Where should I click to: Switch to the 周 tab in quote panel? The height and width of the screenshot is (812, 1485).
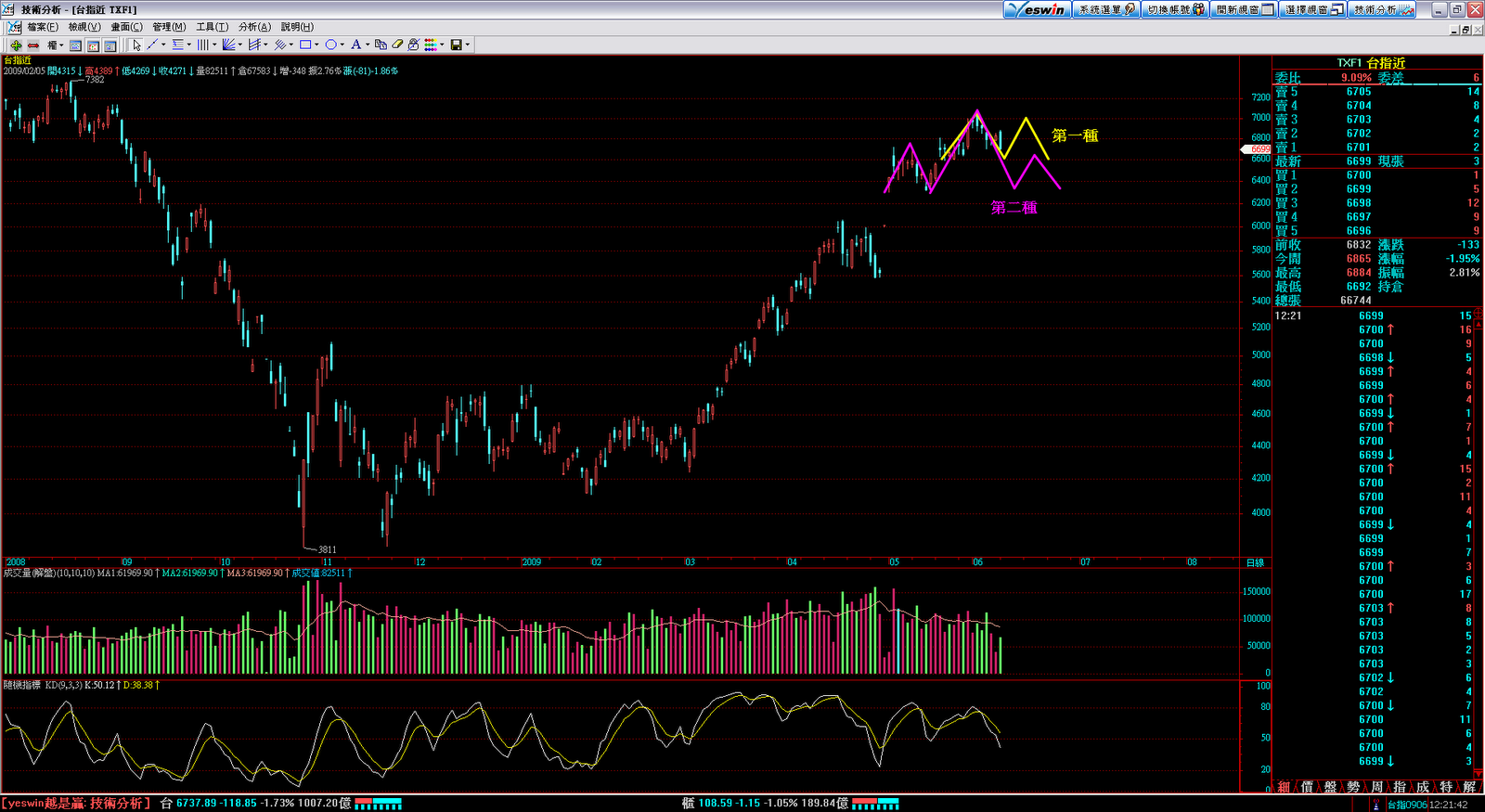[1376, 787]
